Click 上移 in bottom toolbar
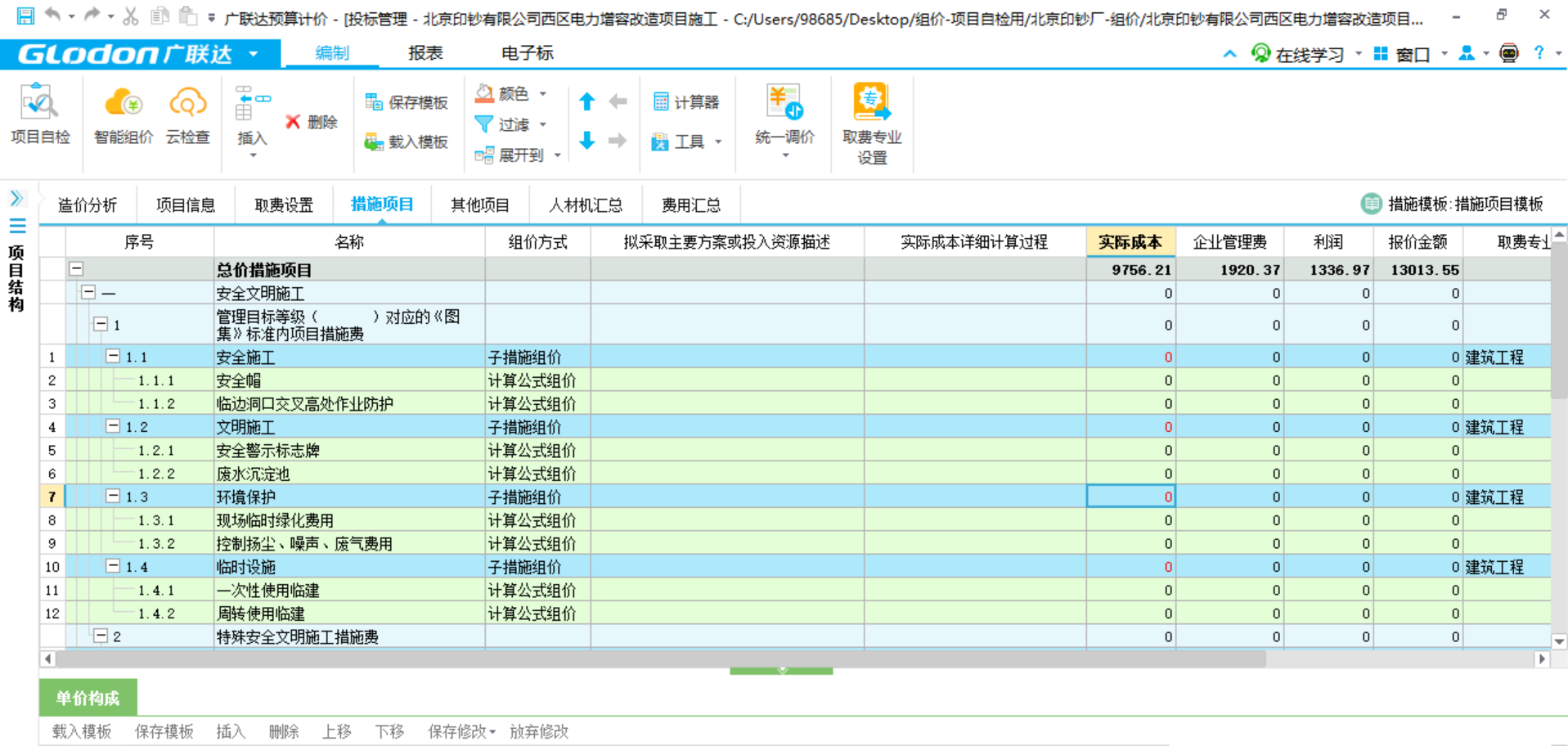 coord(336,731)
